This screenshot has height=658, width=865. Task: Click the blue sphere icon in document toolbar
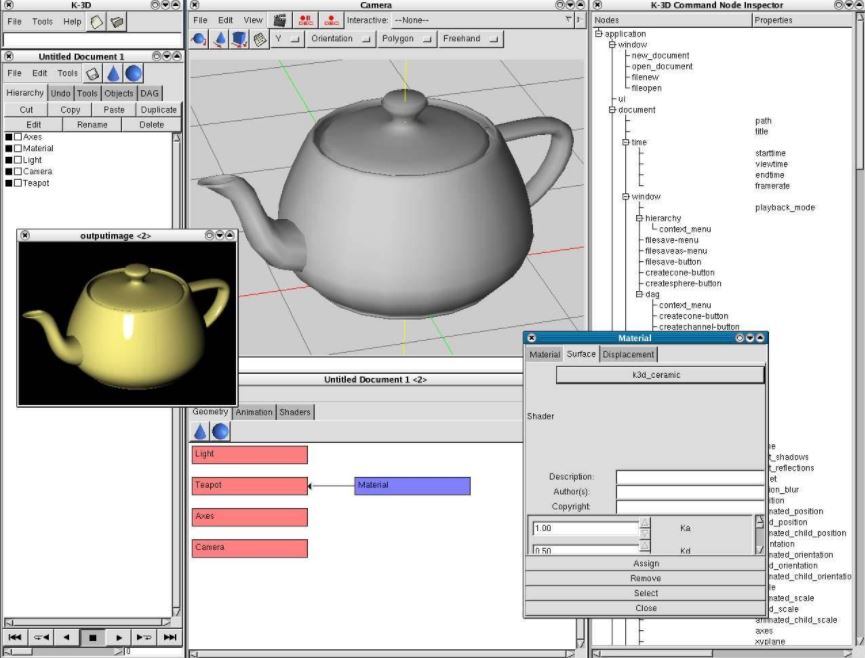click(134, 71)
